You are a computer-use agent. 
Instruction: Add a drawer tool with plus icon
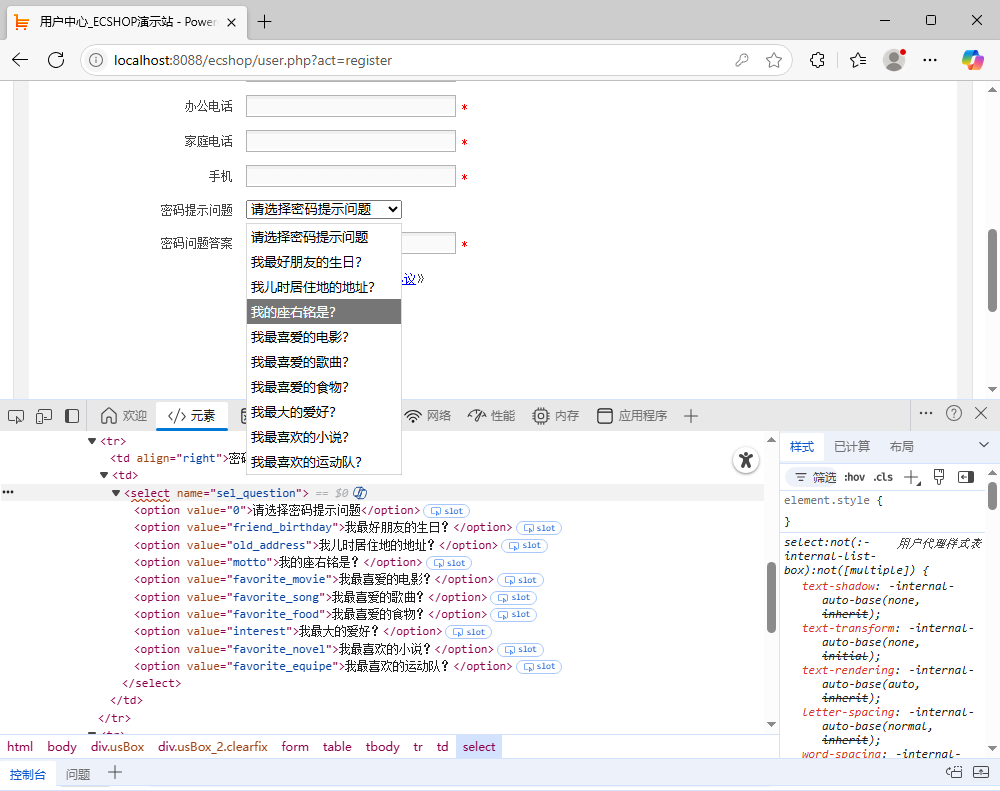[115, 773]
